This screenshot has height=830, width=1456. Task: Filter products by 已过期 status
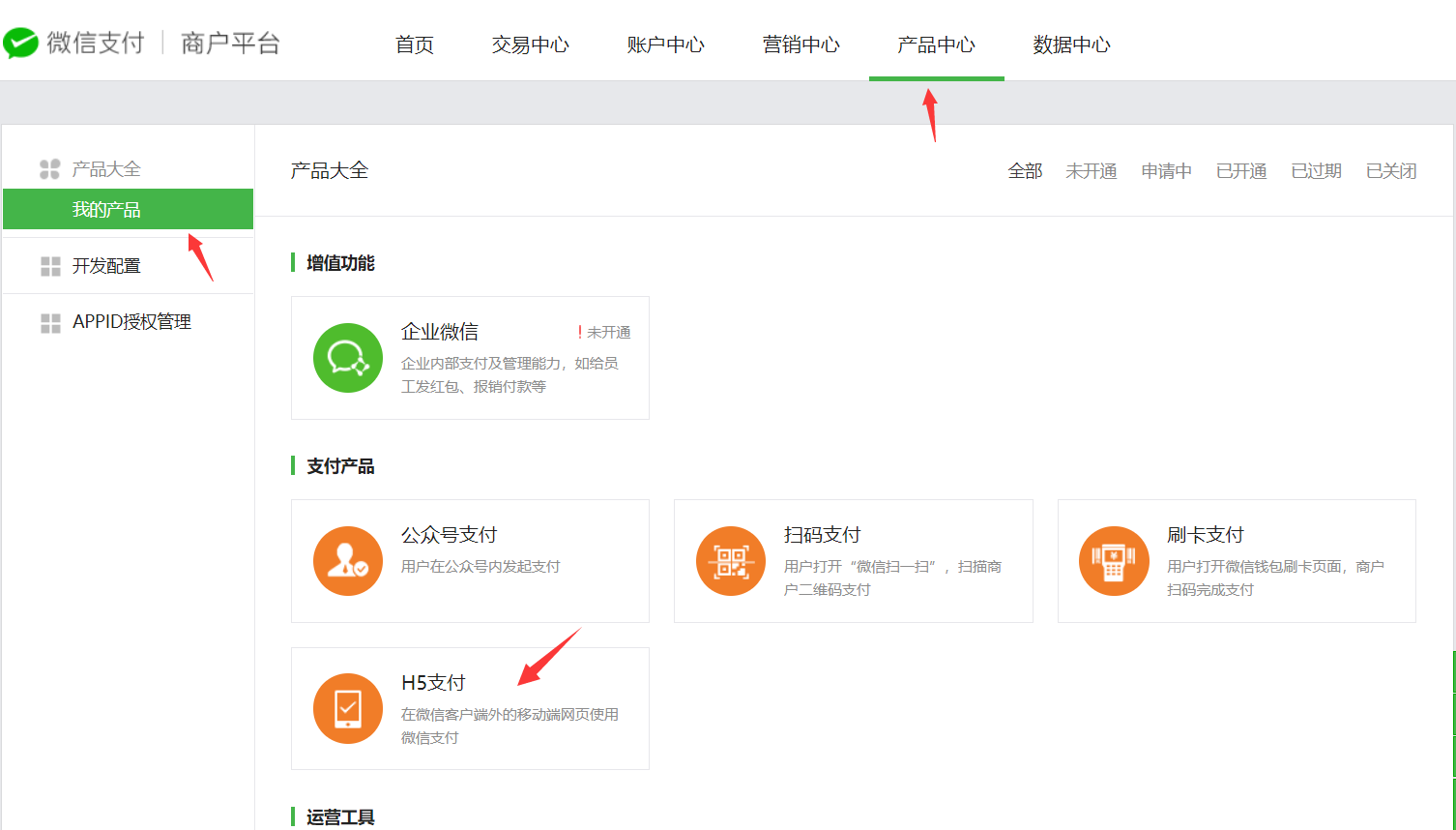(x=1316, y=171)
